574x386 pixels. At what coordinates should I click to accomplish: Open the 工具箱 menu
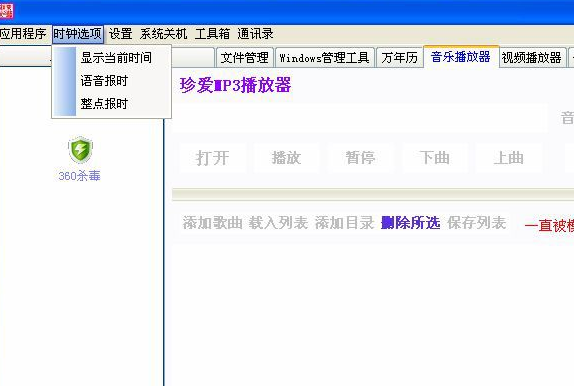click(212, 34)
